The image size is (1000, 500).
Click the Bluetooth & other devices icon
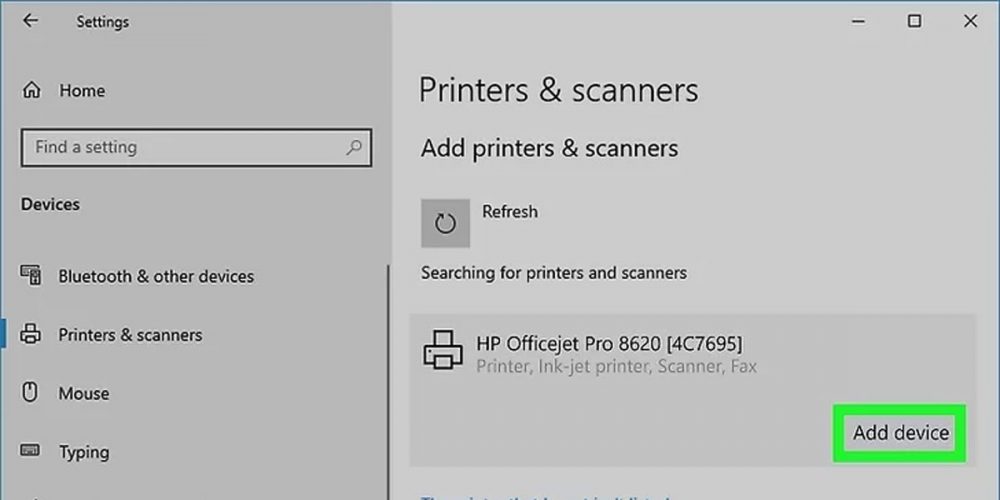(x=31, y=276)
